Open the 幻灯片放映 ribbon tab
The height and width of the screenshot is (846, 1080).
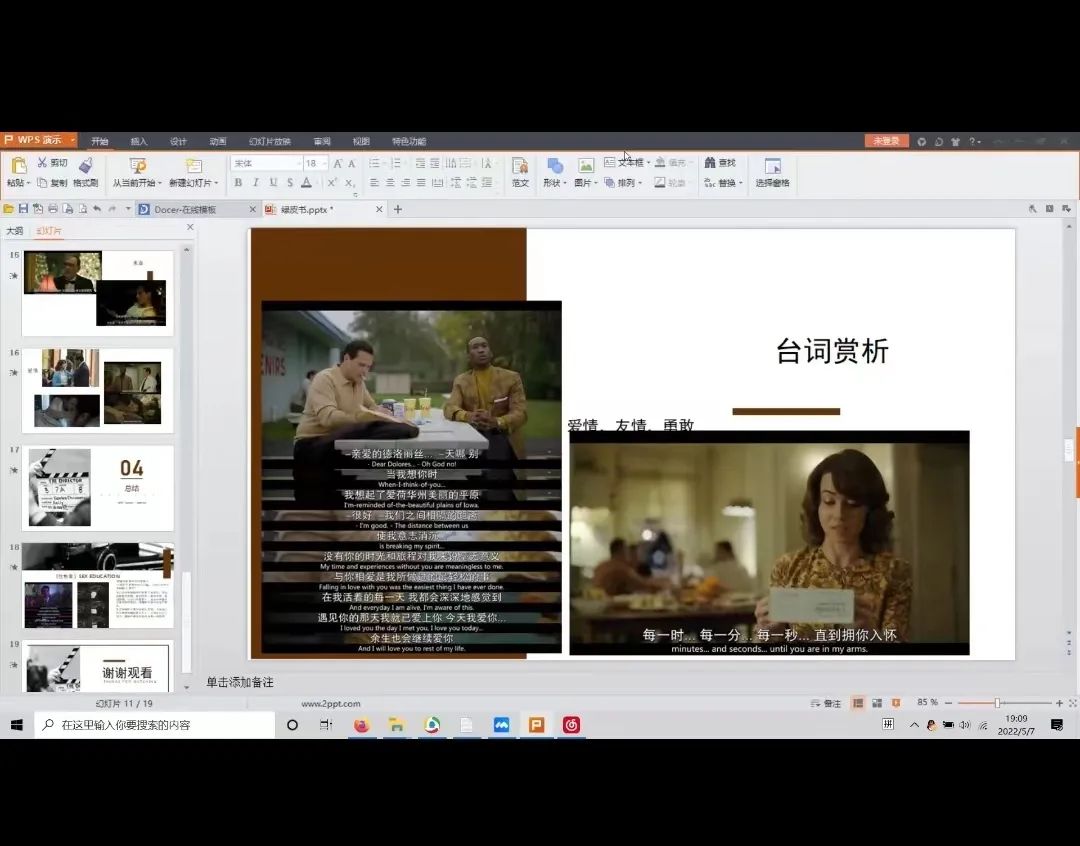pos(269,141)
